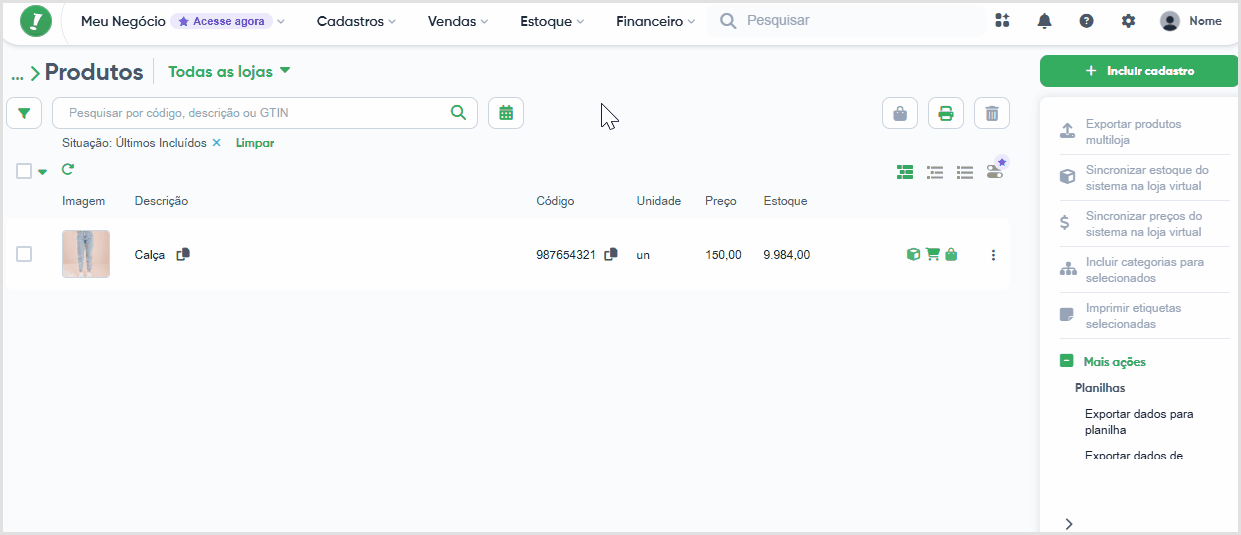This screenshot has width=1241, height=535.
Task: Open the settings gear icon
Action: click(1128, 21)
